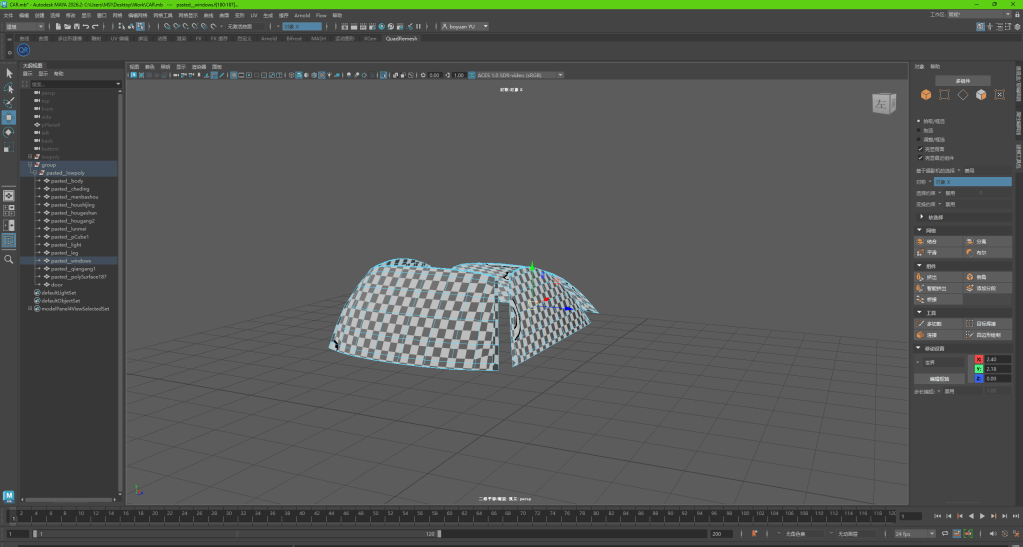This screenshot has height=547, width=1023.
Task: Pick the Paint Selection tool
Action: click(x=9, y=102)
